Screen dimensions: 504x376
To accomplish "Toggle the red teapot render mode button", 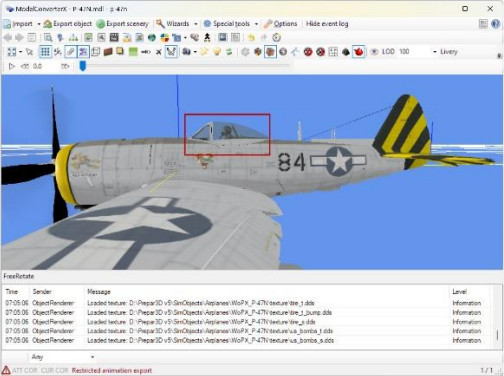I will coord(358,52).
